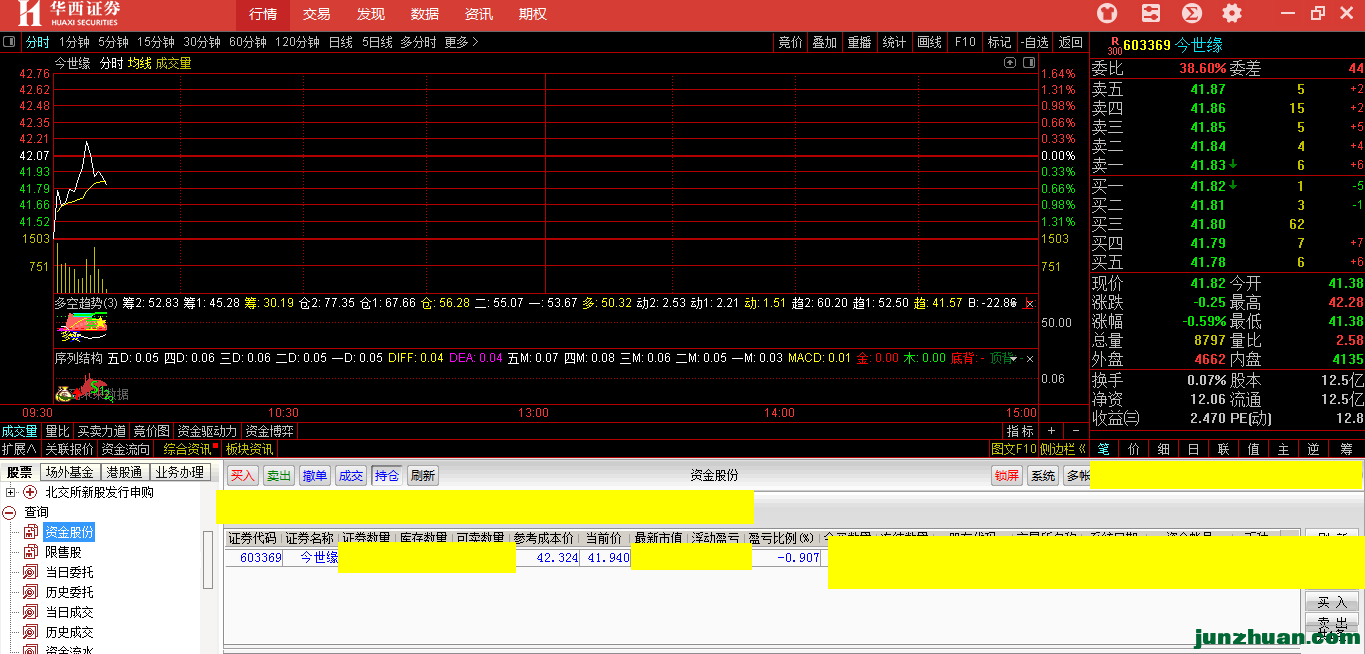Click the plus button next to 指标
Screen dimensions: 1365x654
(x=1051, y=431)
